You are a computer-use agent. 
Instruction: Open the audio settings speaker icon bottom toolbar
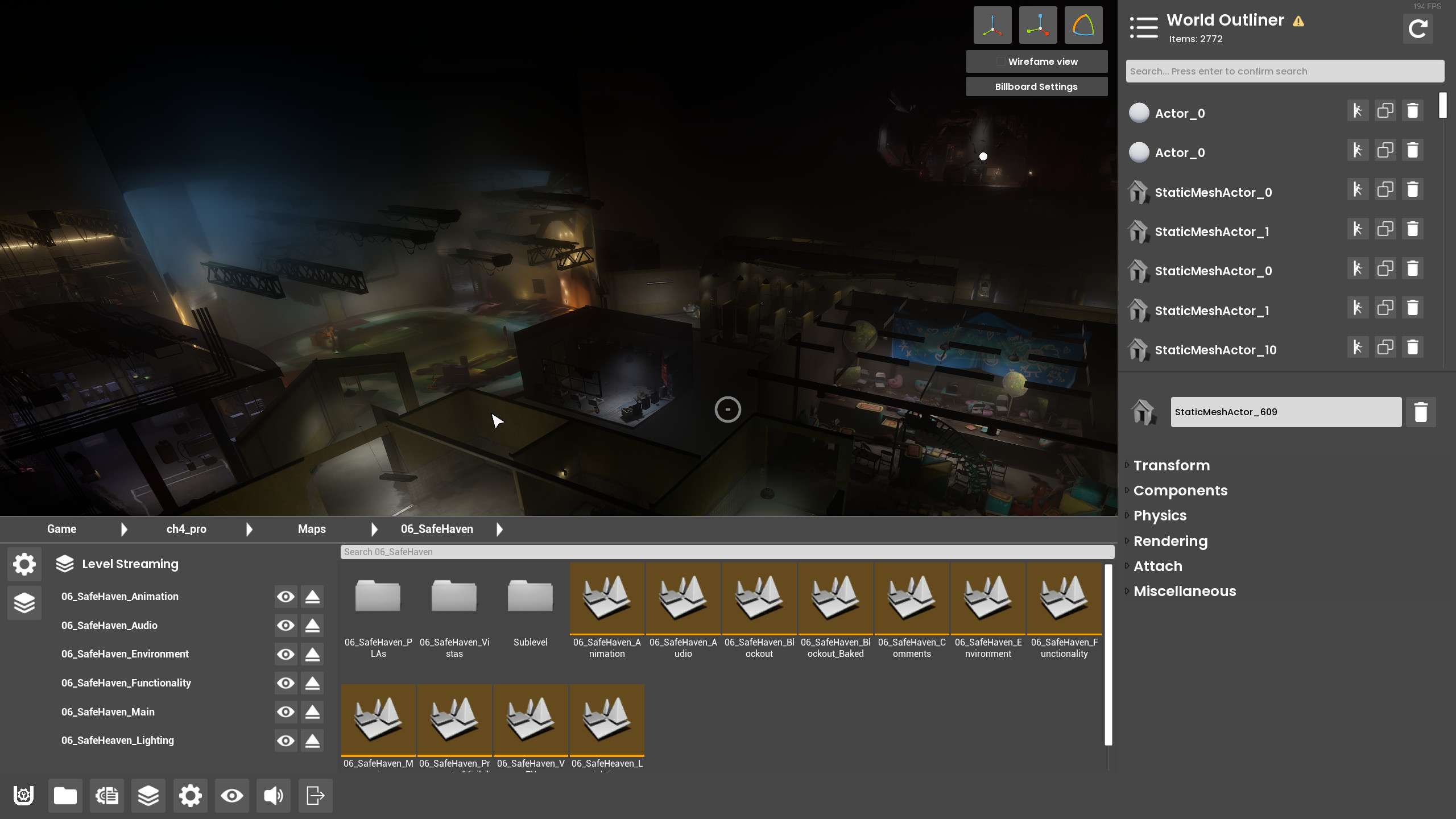point(273,796)
